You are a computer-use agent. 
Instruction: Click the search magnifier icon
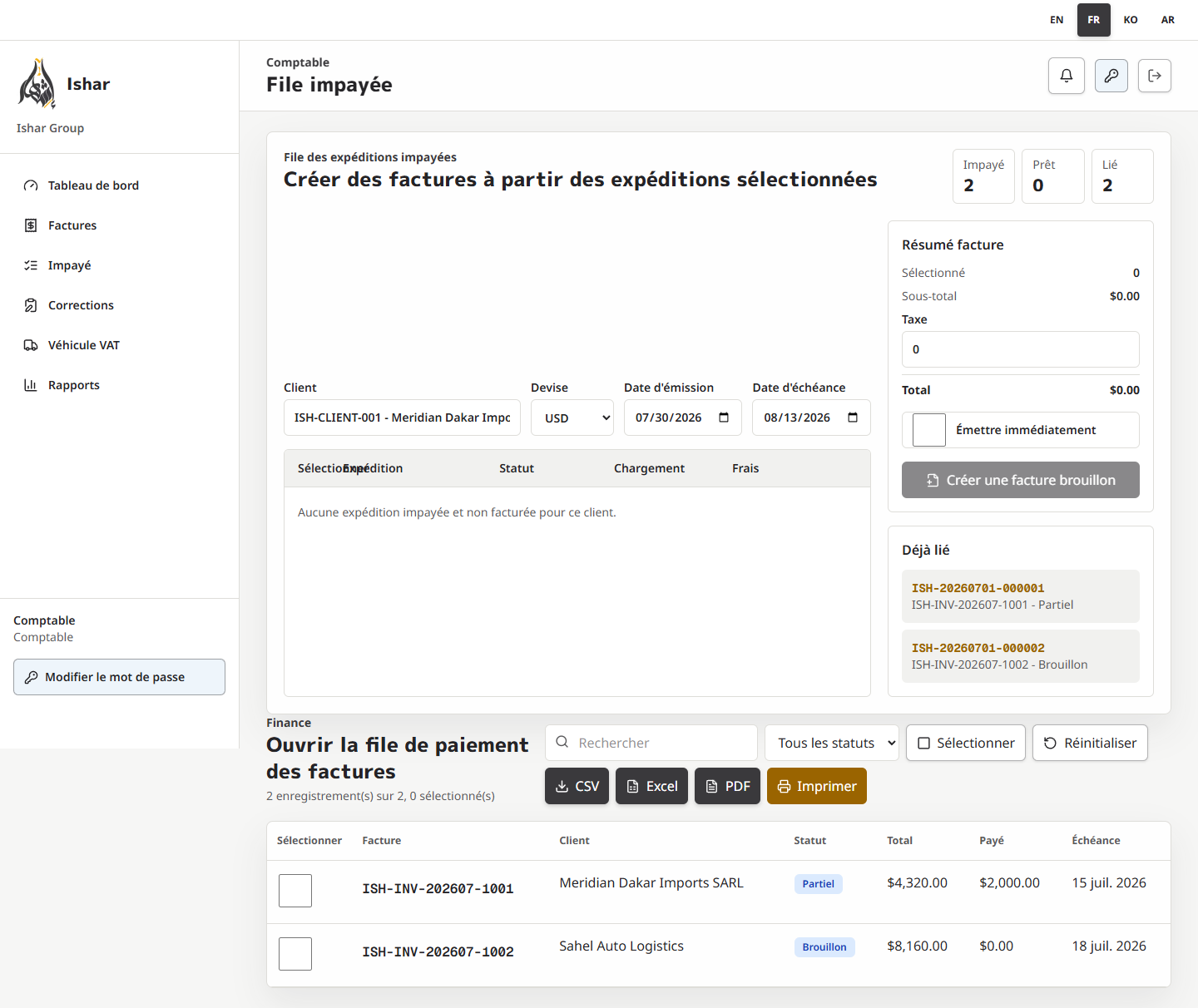[x=562, y=742]
